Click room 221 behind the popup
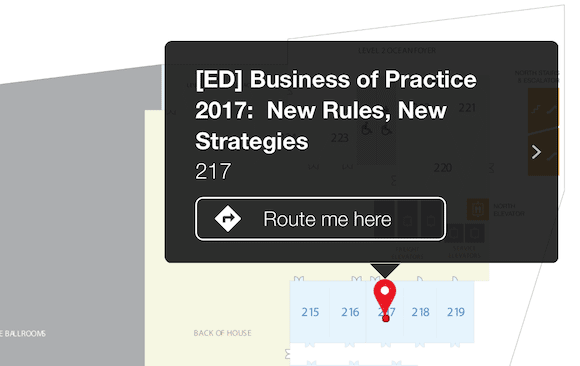Screen dimensions: 580x366 (x=467, y=108)
